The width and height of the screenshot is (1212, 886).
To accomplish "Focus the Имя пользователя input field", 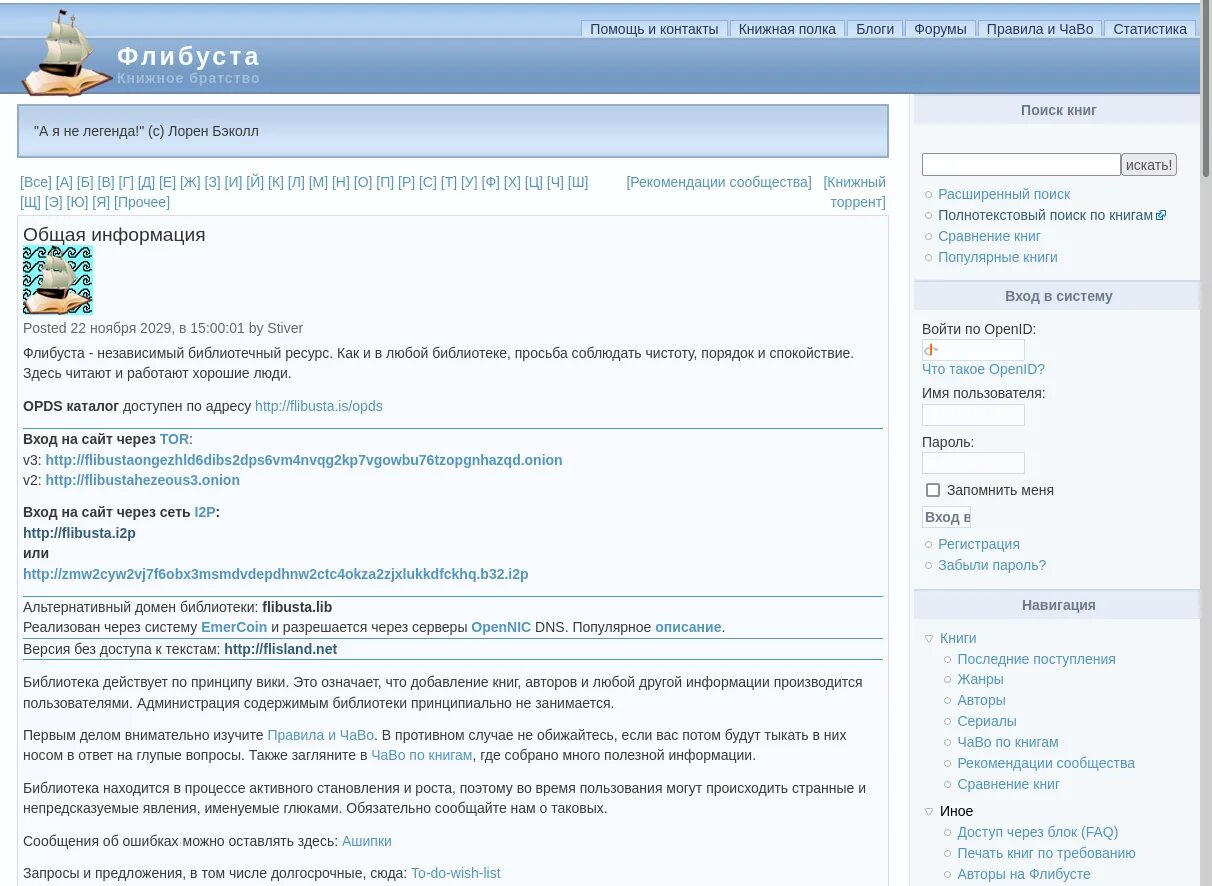I will coord(973,415).
